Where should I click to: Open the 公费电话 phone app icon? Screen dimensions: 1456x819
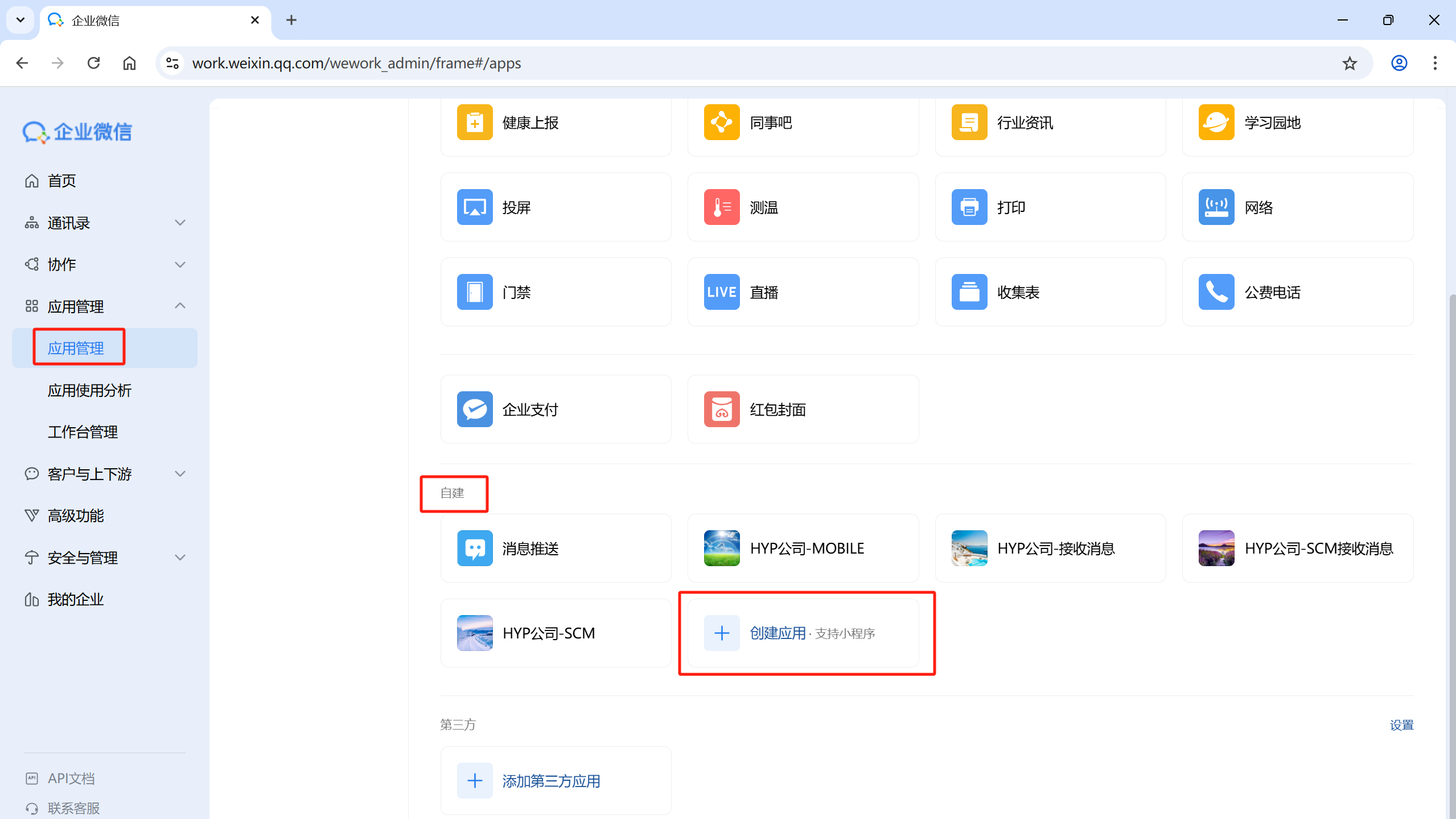(x=1216, y=292)
